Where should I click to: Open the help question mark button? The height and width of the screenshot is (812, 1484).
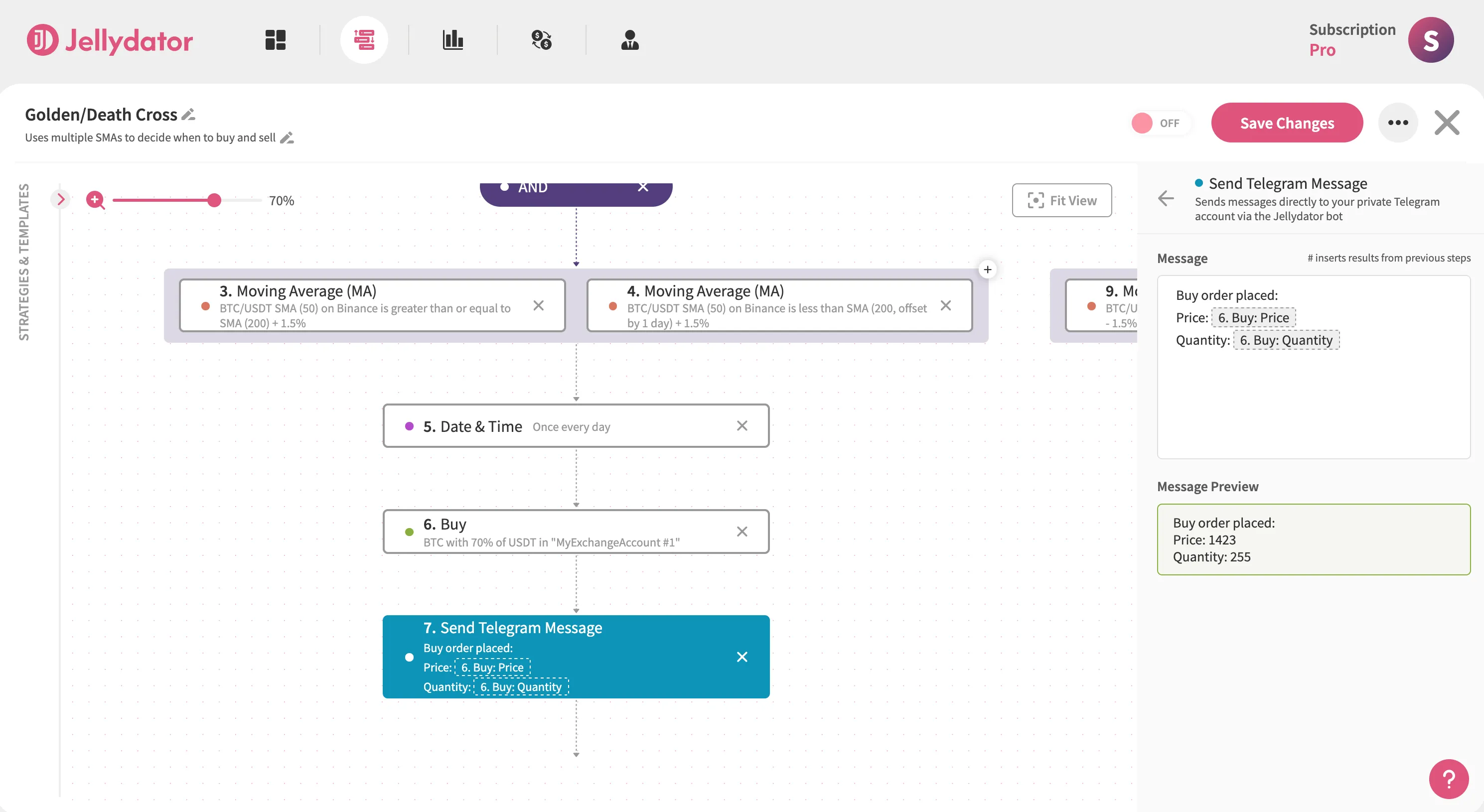1448,779
